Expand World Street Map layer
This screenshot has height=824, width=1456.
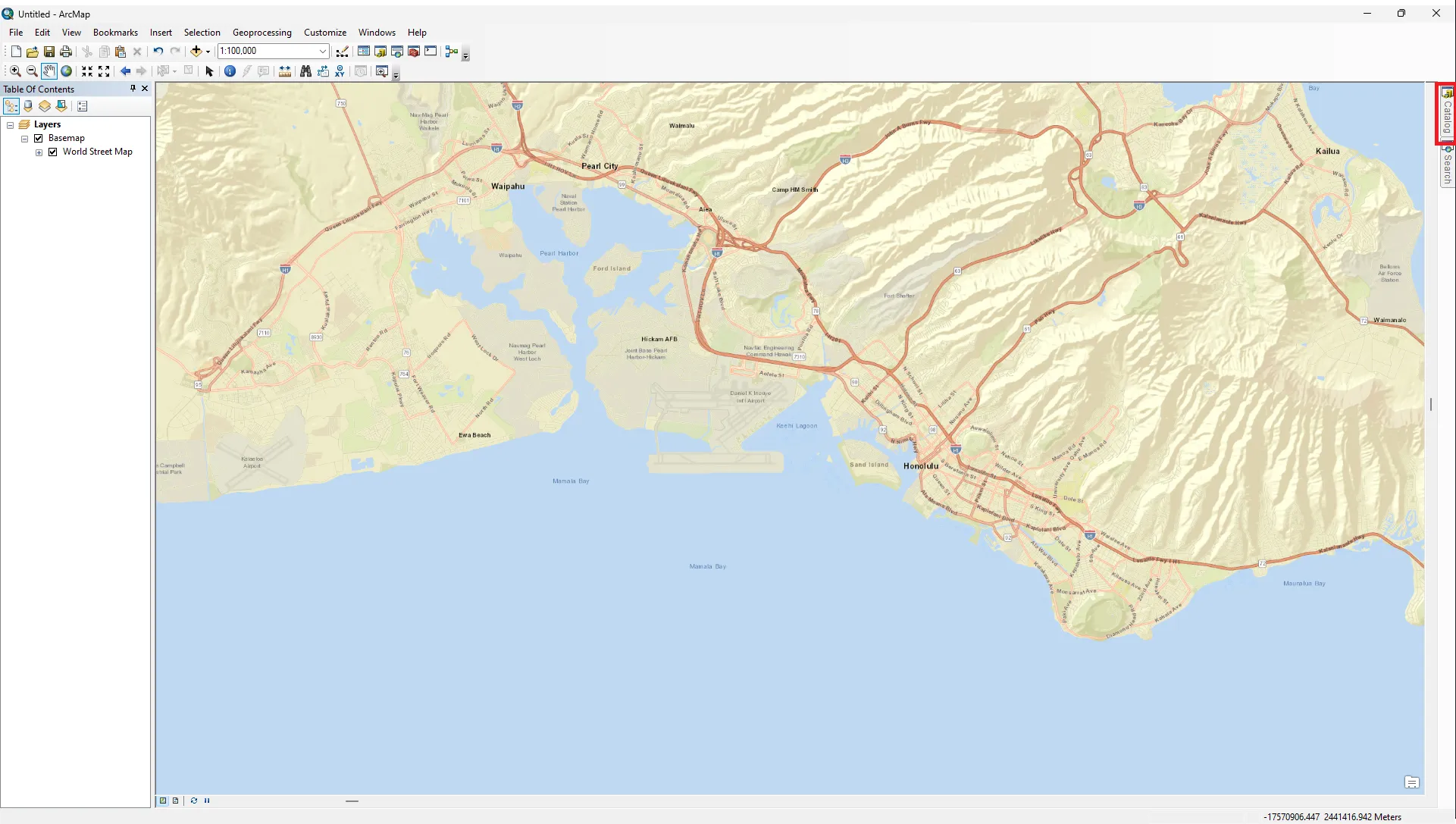[39, 152]
